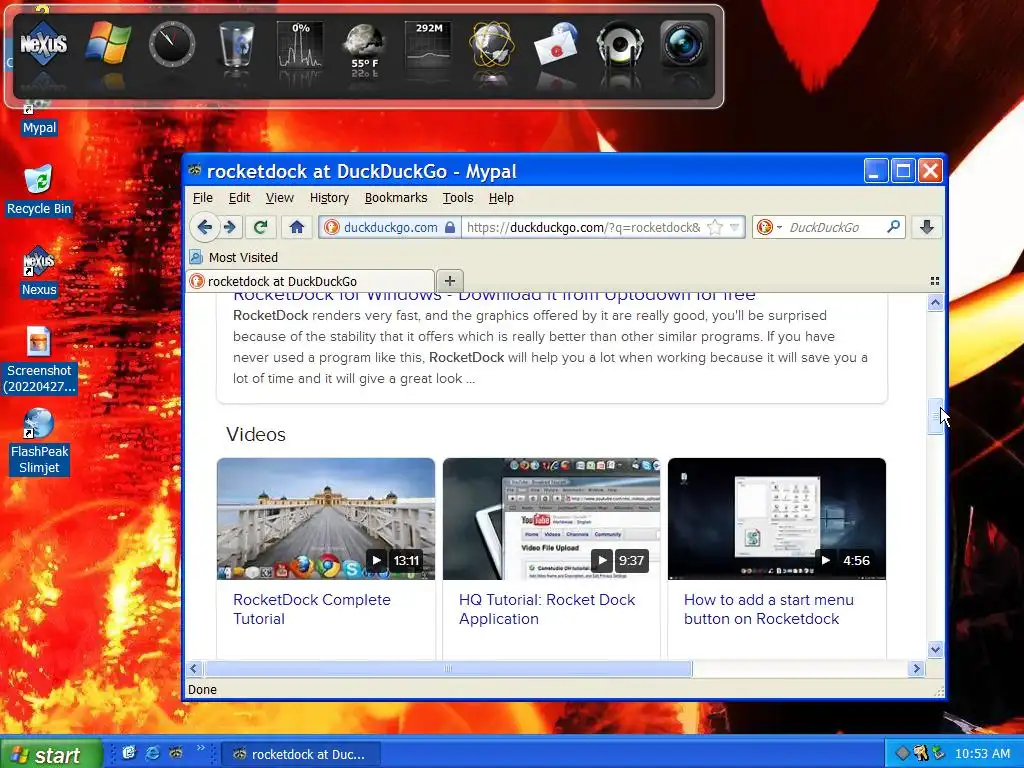This screenshot has width=1024, height=768.
Task: Click the CPU usage 0% meter in dock
Action: [x=300, y=44]
